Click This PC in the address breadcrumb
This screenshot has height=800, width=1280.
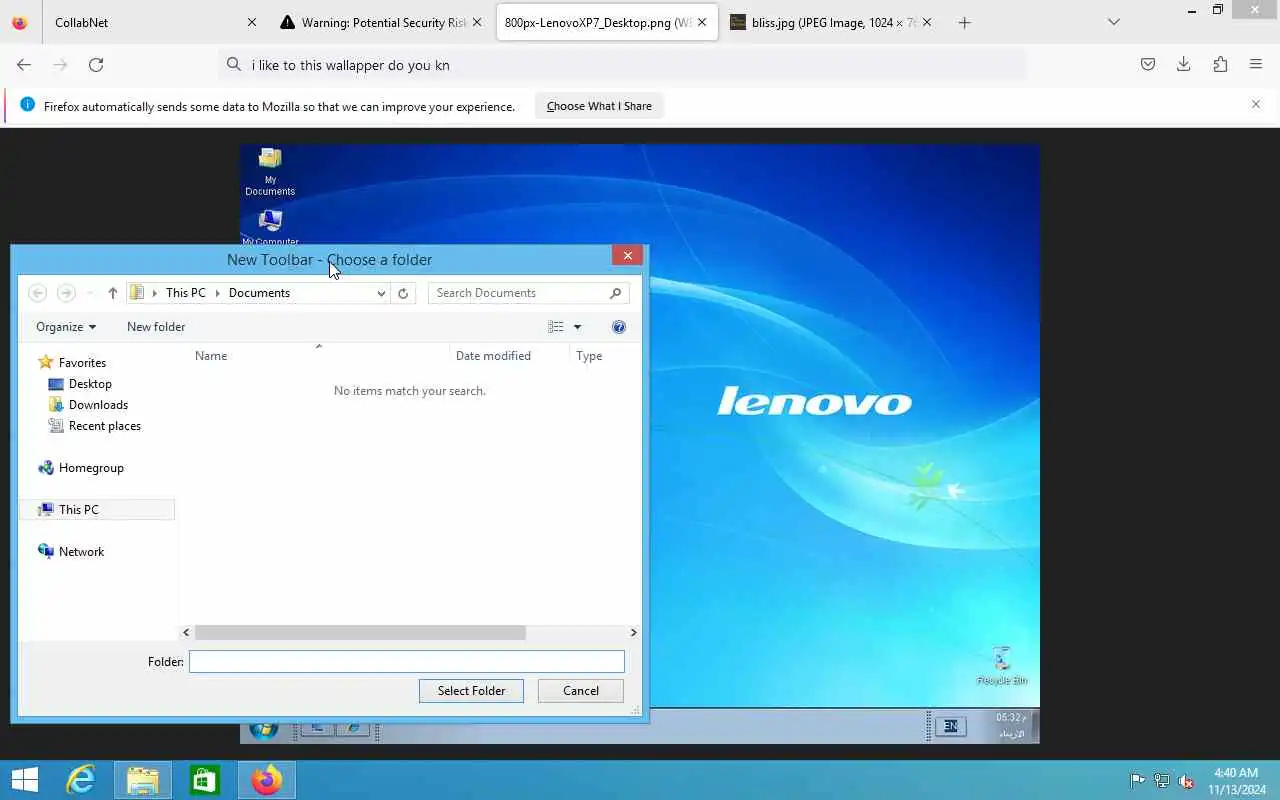pyautogui.click(x=186, y=293)
